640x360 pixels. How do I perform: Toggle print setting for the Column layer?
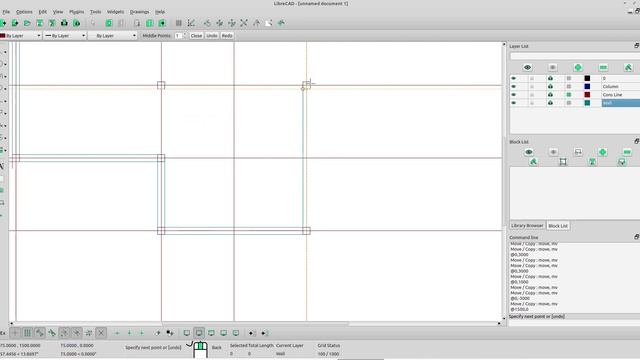[x=550, y=87]
